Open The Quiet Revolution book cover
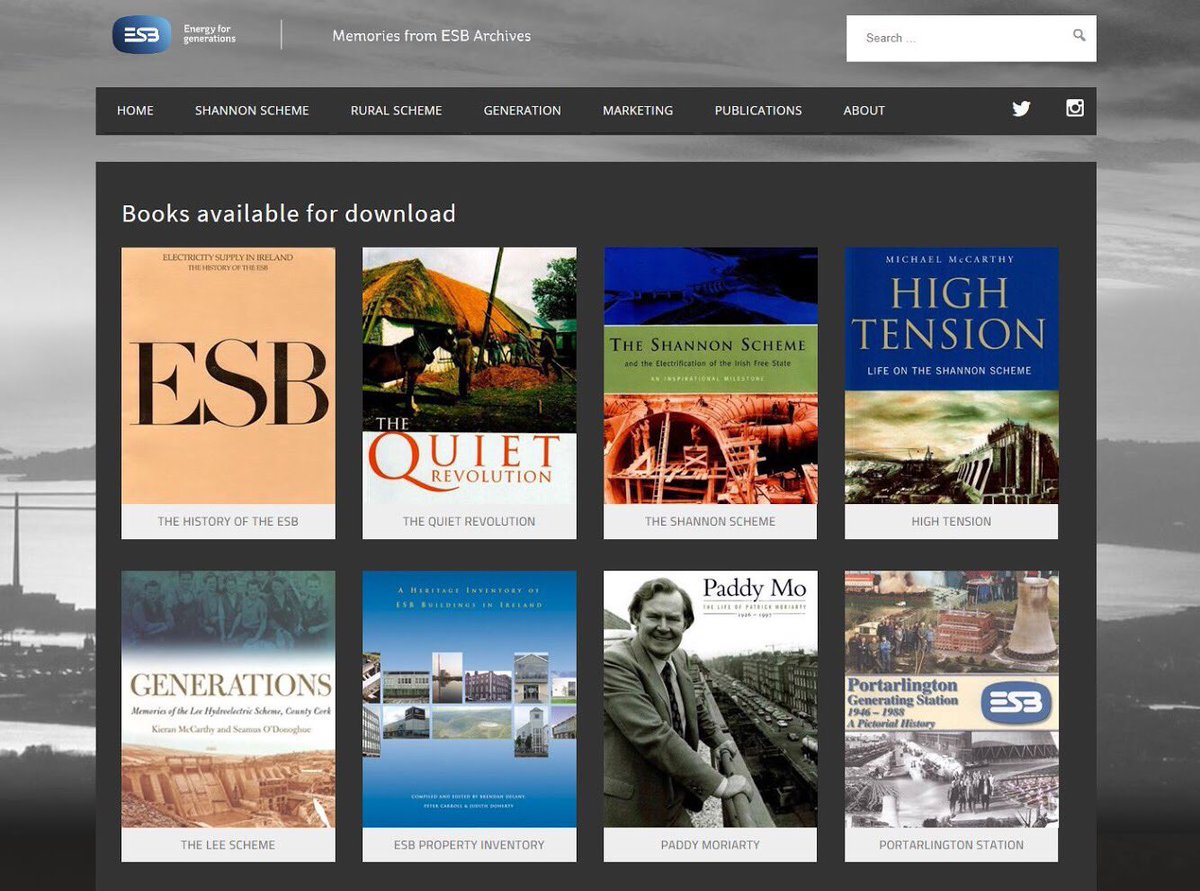Image resolution: width=1200 pixels, height=891 pixels. (469, 376)
